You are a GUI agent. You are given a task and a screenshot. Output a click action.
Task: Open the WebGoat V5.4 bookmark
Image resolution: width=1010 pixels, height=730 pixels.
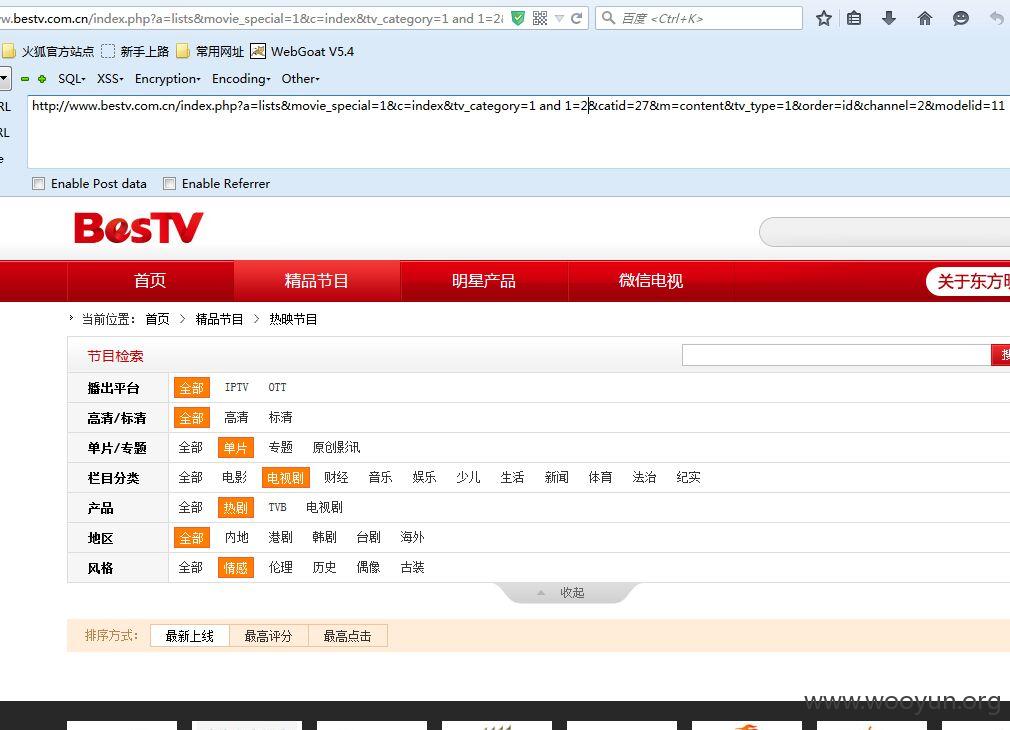302,52
